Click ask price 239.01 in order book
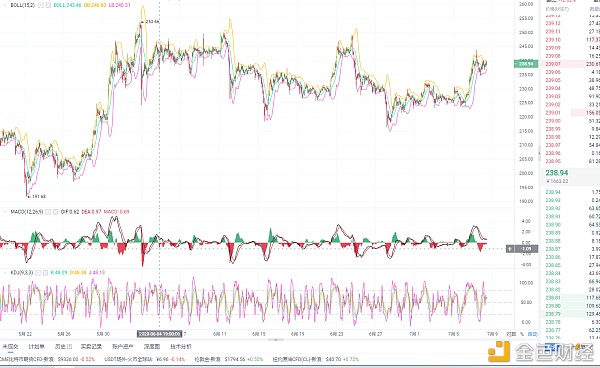Image resolution: width=600 pixels, height=368 pixels. pyautogui.click(x=553, y=112)
